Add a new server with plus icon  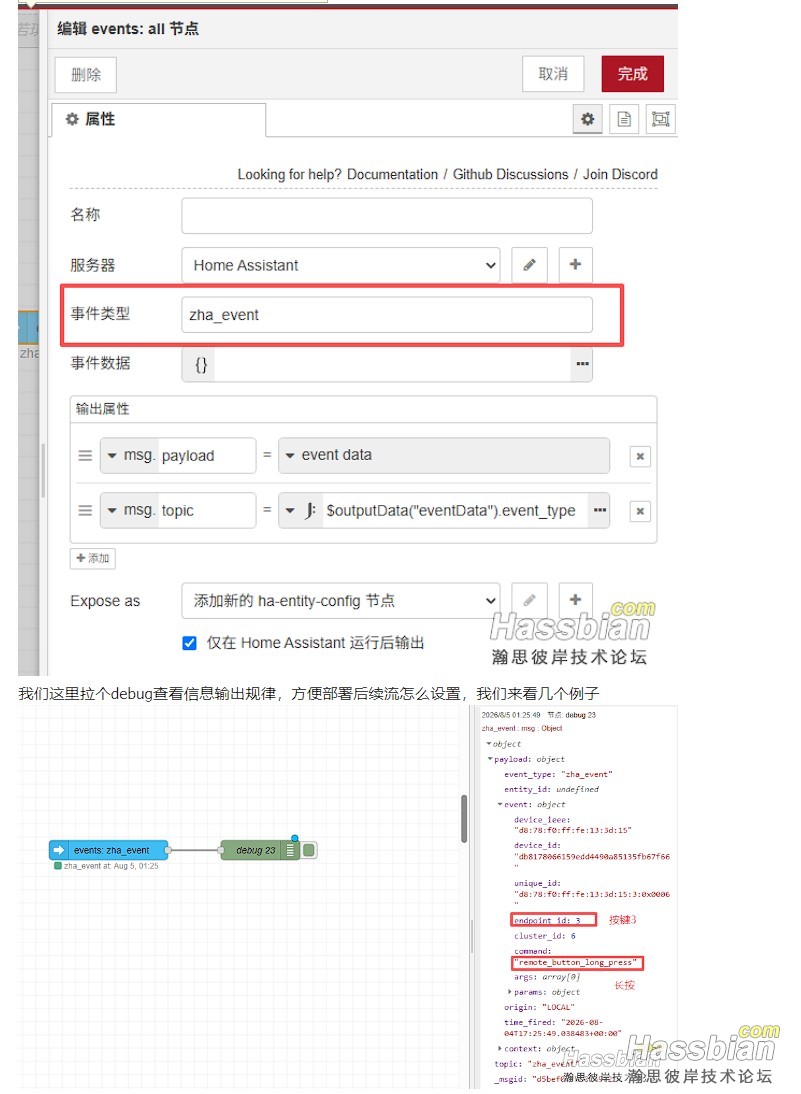point(575,265)
